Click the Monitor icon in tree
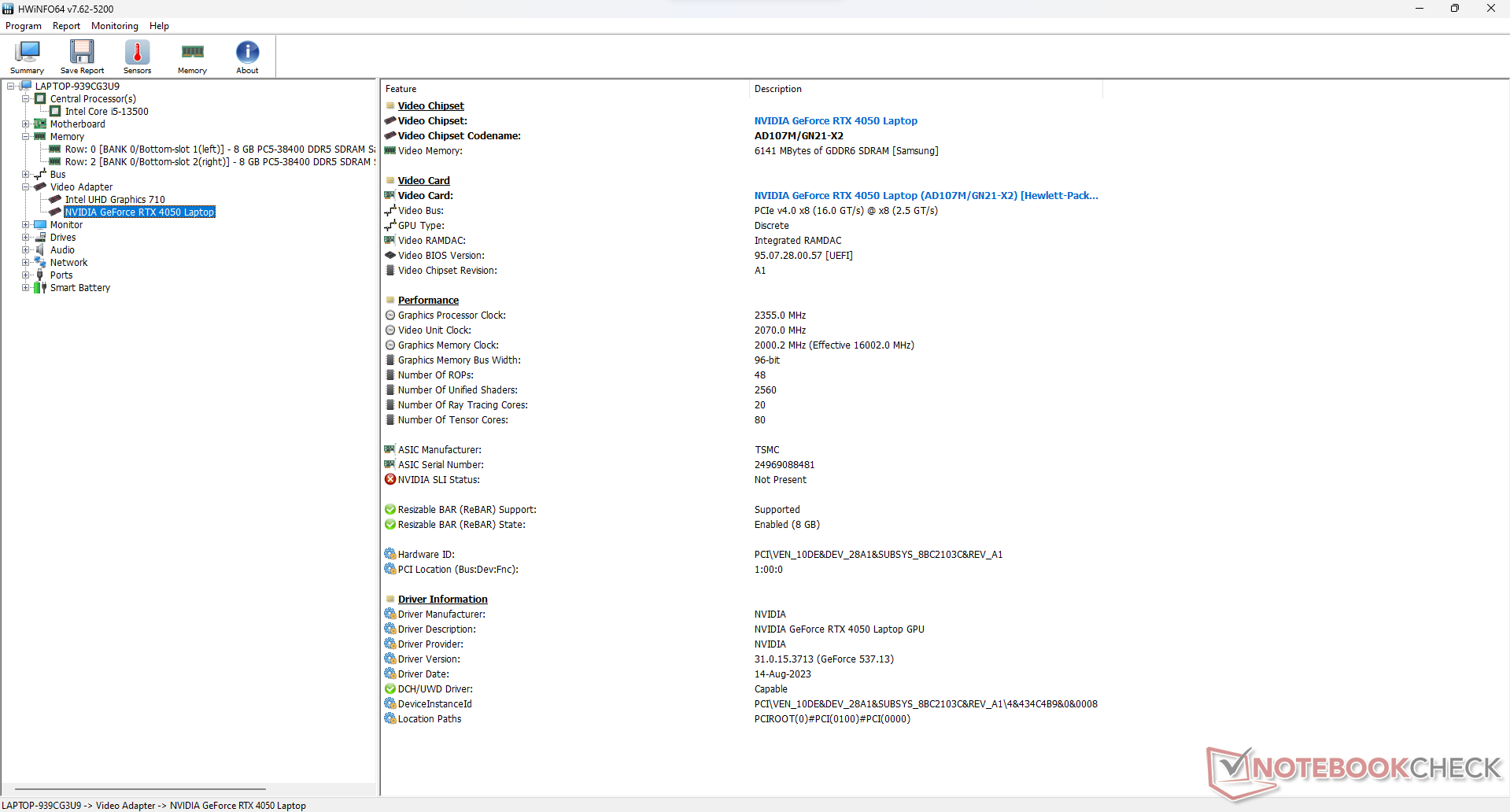 tap(40, 225)
